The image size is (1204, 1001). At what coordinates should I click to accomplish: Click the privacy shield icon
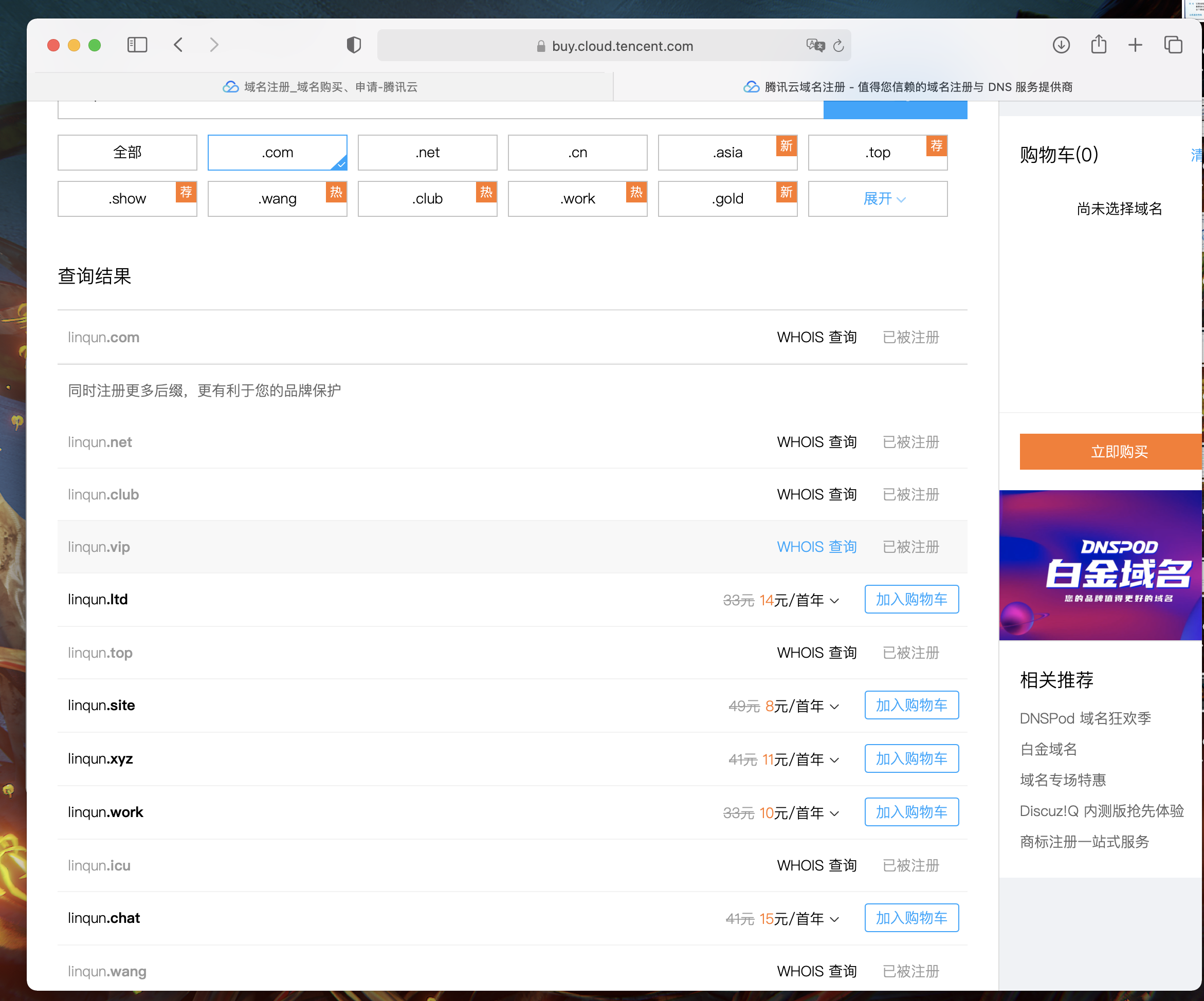pyautogui.click(x=354, y=45)
